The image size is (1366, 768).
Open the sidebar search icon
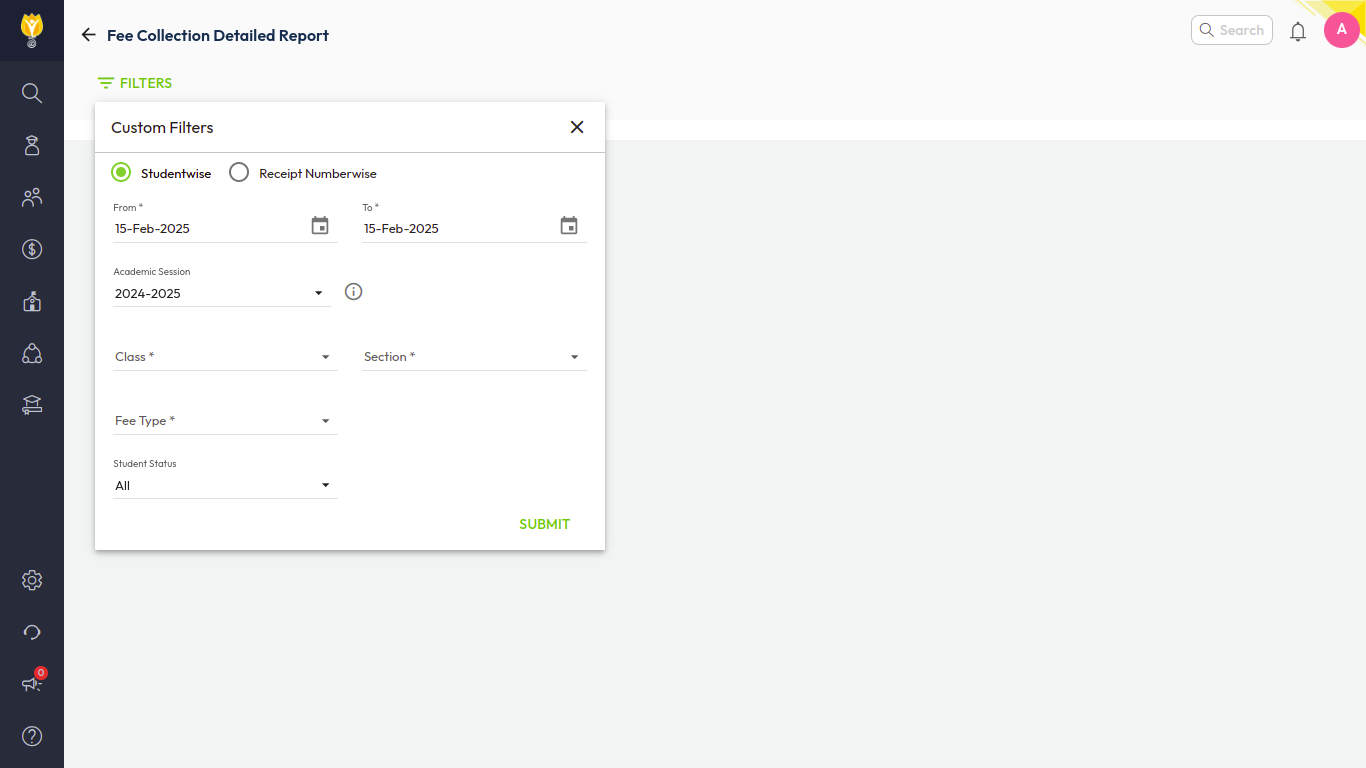click(32, 93)
